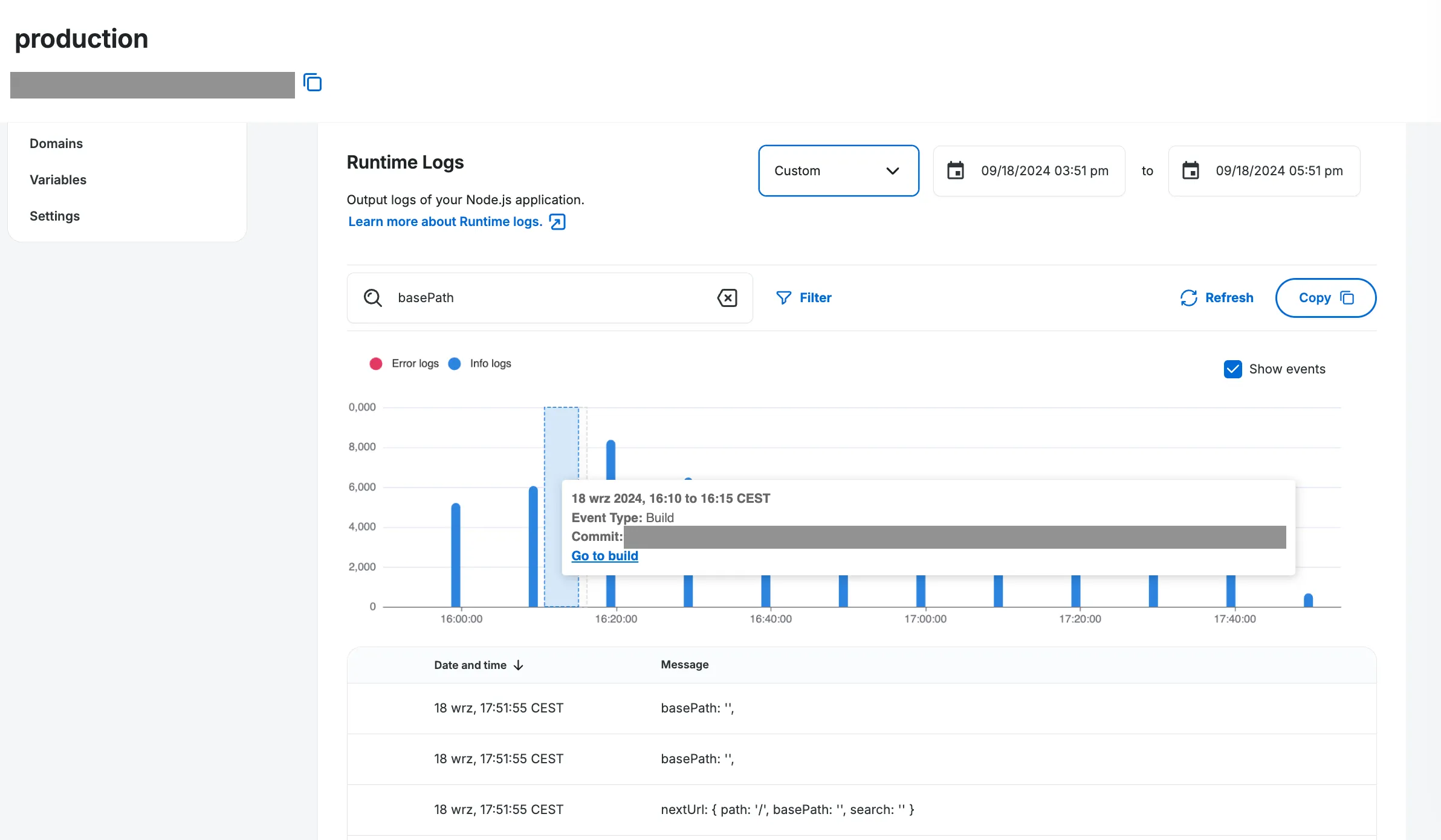1441x840 pixels.
Task: Click 'Learn more about Runtime logs' link
Action: point(457,221)
